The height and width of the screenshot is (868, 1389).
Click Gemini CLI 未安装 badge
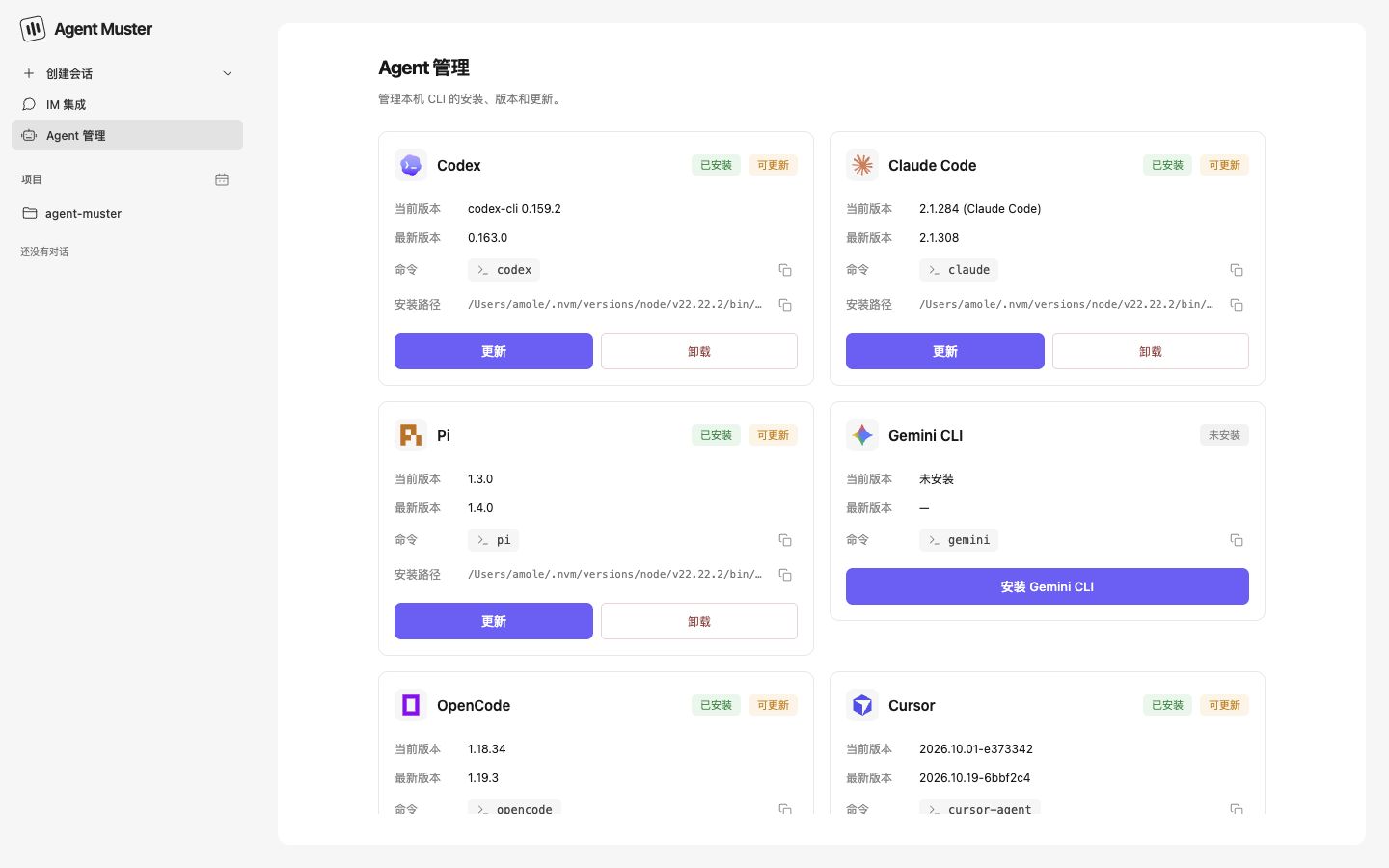1225,435
